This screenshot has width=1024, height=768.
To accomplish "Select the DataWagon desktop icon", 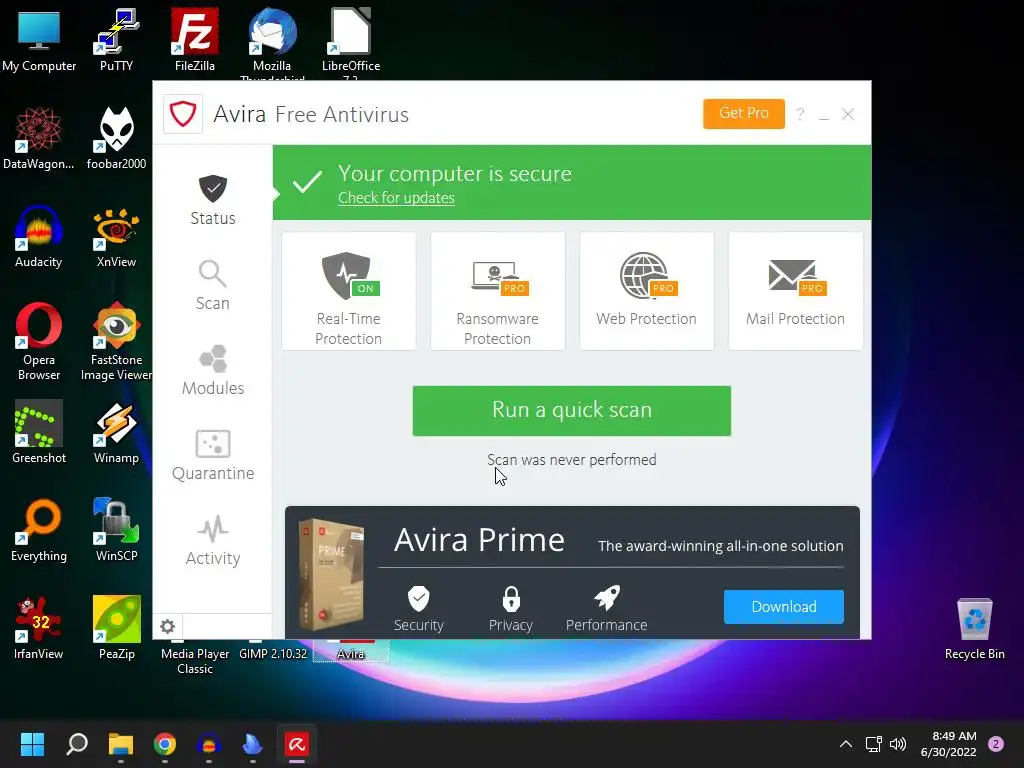I will pyautogui.click(x=39, y=138).
